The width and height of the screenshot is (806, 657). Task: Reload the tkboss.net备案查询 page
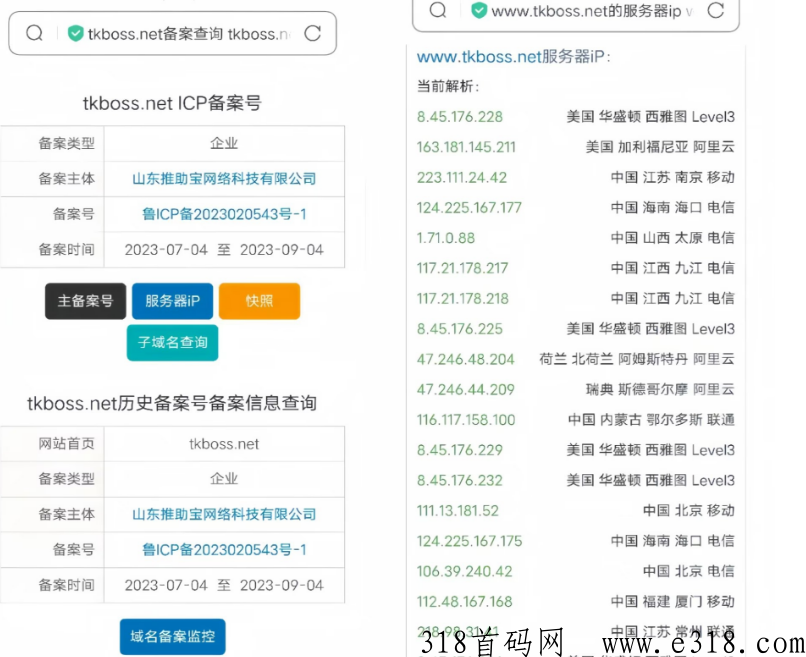tap(313, 33)
